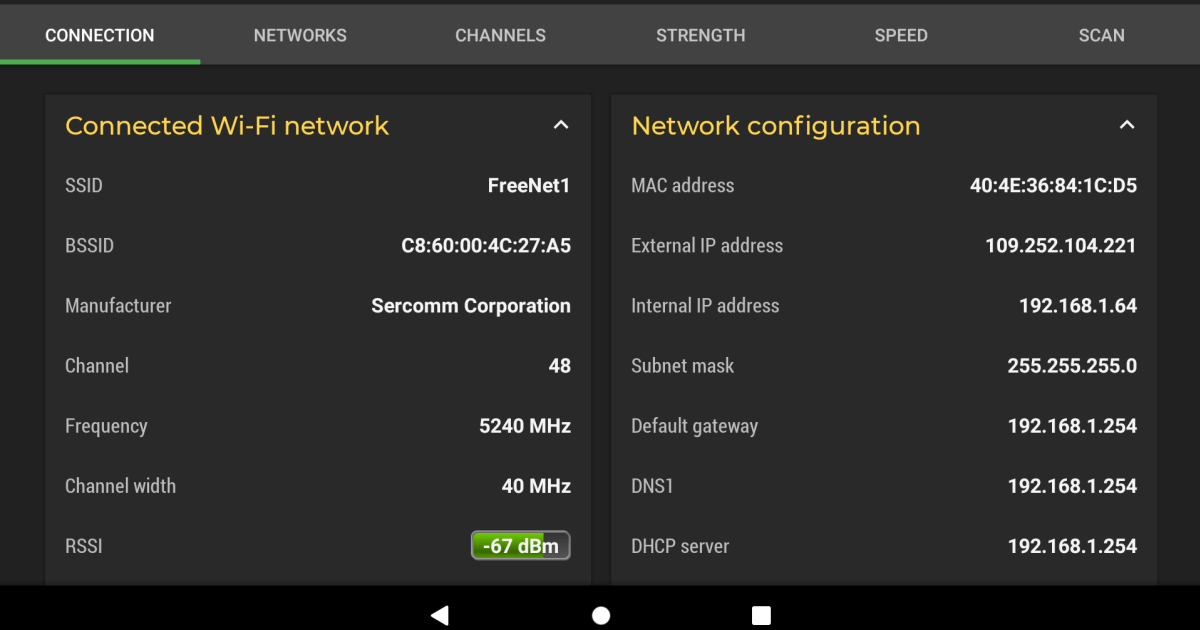Collapse the Network configuration panel chevron
The image size is (1200, 630).
coord(1127,124)
